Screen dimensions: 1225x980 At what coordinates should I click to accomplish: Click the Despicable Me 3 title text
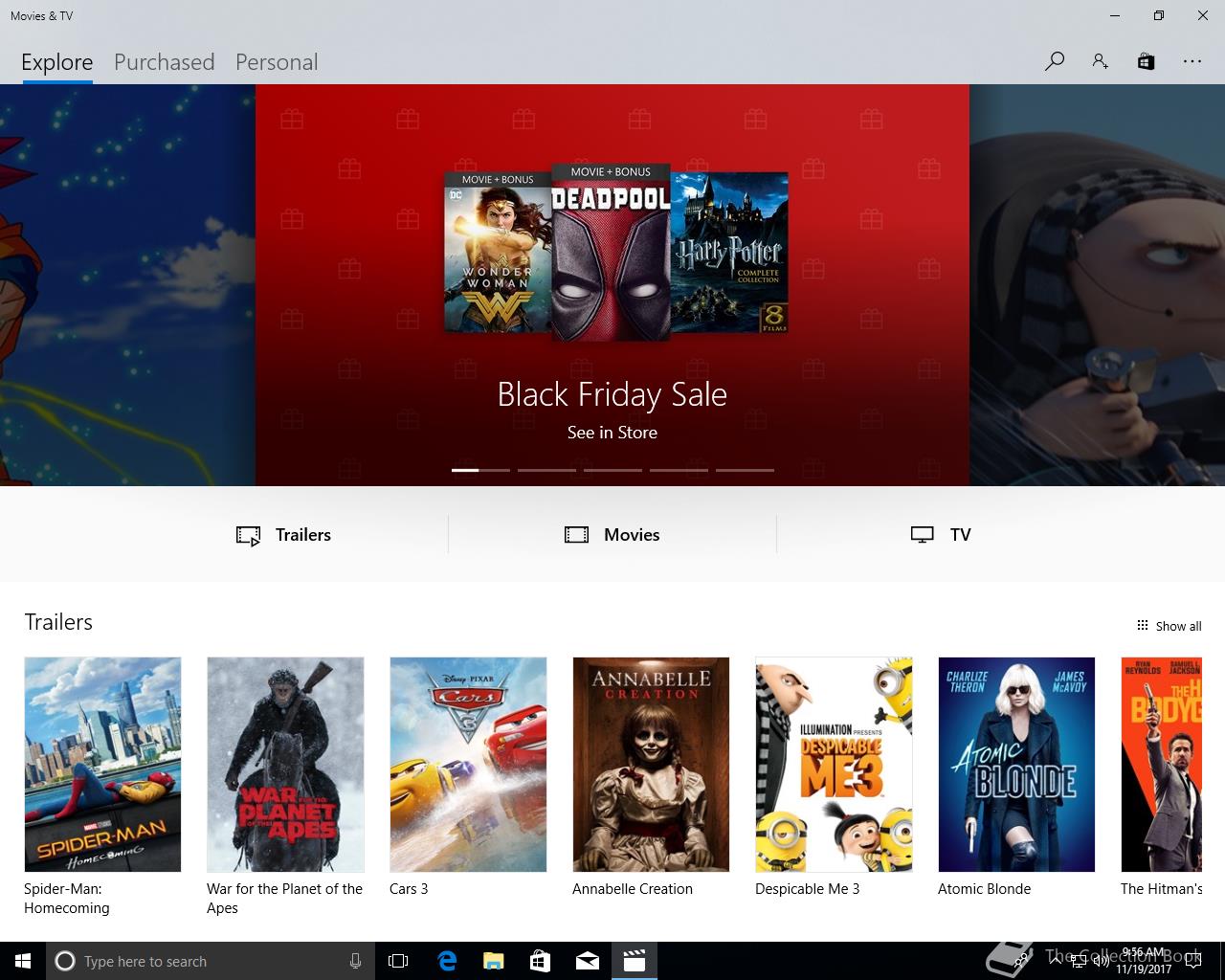tap(808, 889)
